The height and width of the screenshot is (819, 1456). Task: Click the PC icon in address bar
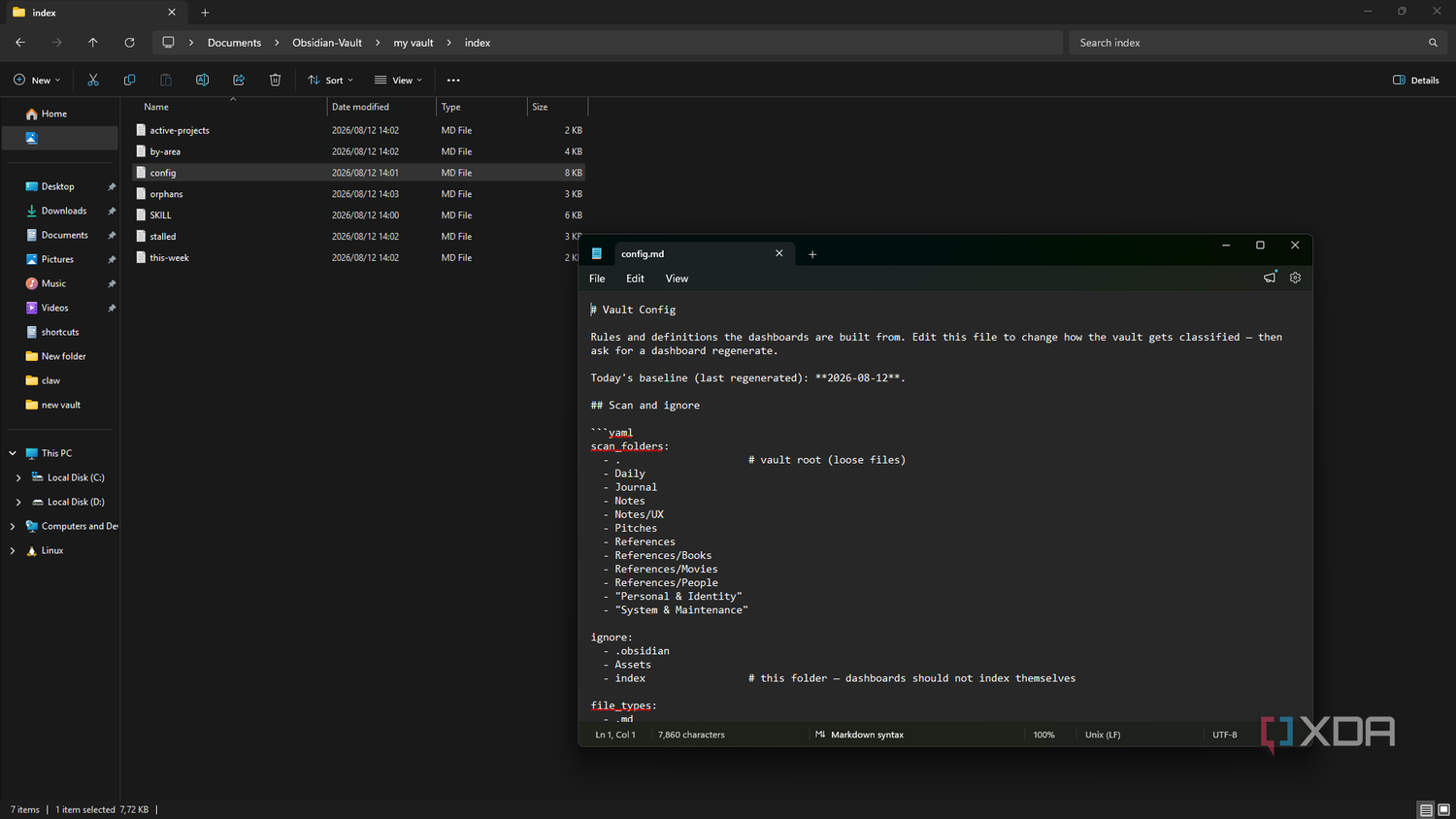(168, 43)
